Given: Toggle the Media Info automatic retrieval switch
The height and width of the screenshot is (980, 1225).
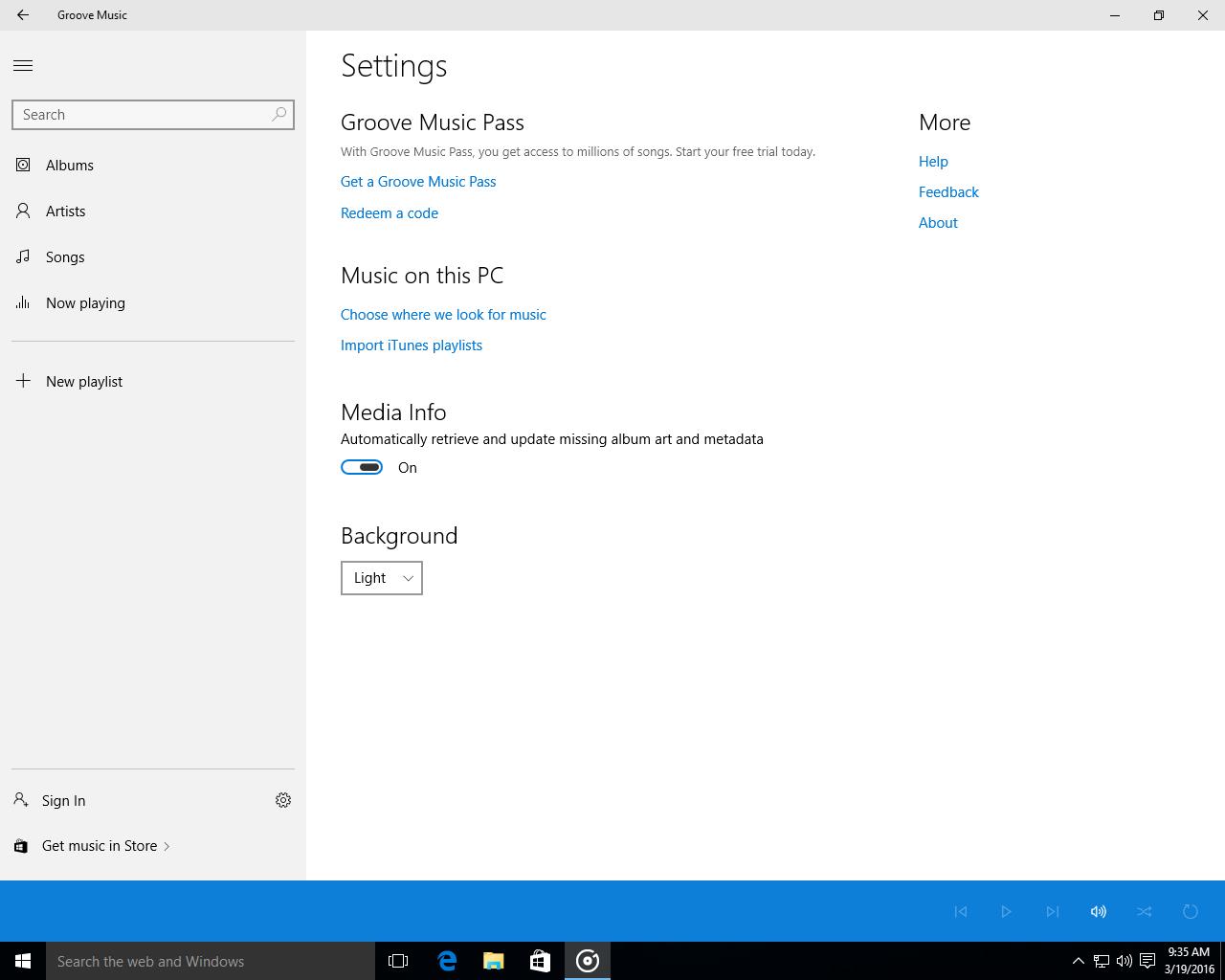Looking at the screenshot, I should tap(362, 467).
